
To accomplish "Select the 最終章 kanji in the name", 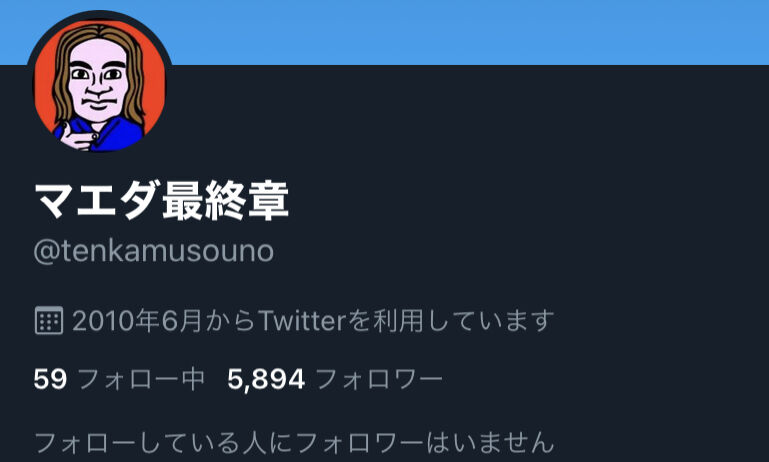I will 226,201.
